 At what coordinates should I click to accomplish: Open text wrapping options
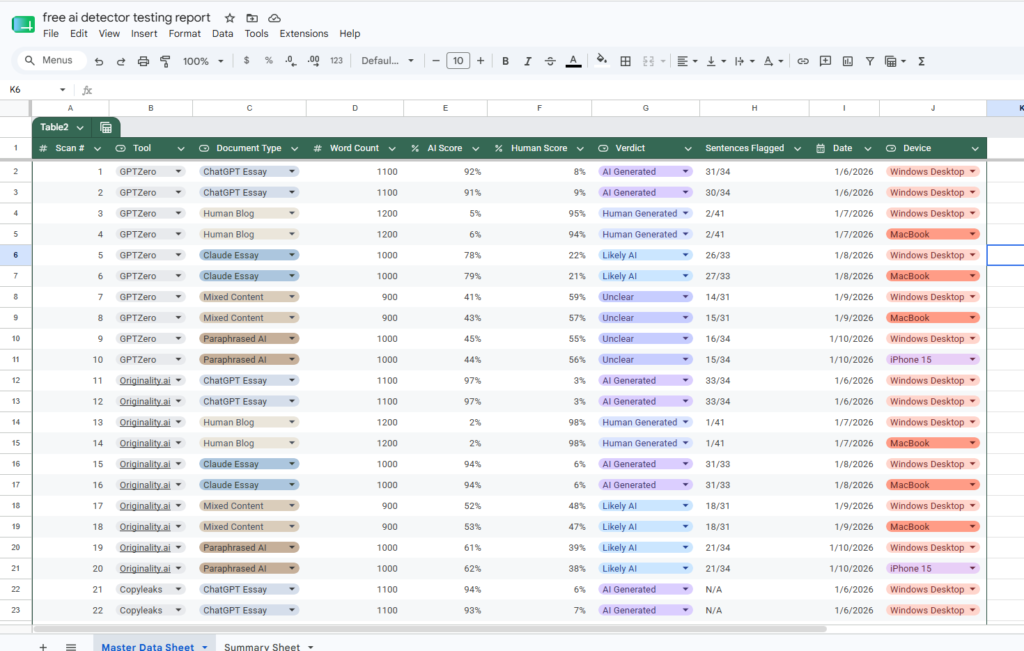744,61
